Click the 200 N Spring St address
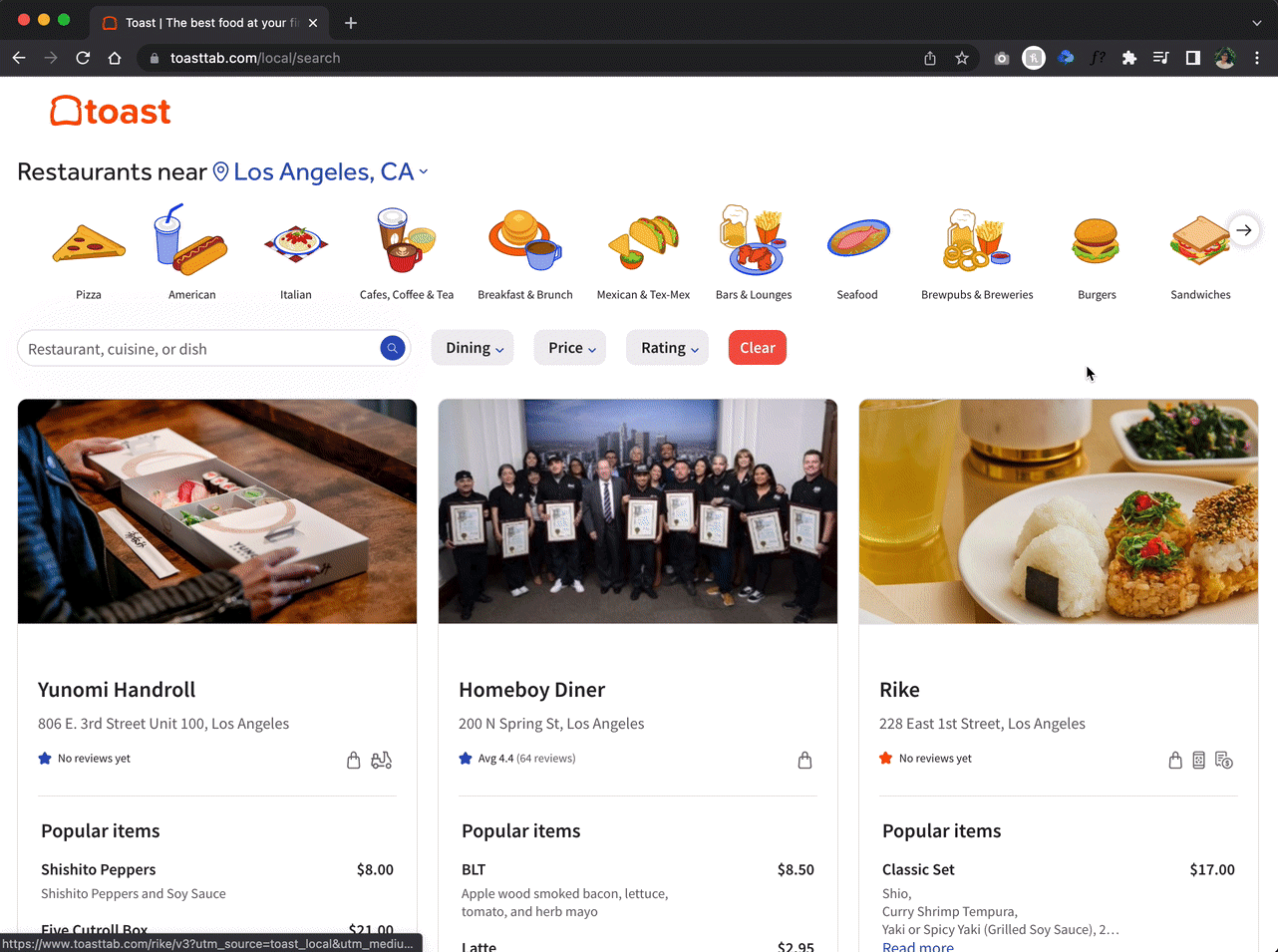 [x=551, y=724]
